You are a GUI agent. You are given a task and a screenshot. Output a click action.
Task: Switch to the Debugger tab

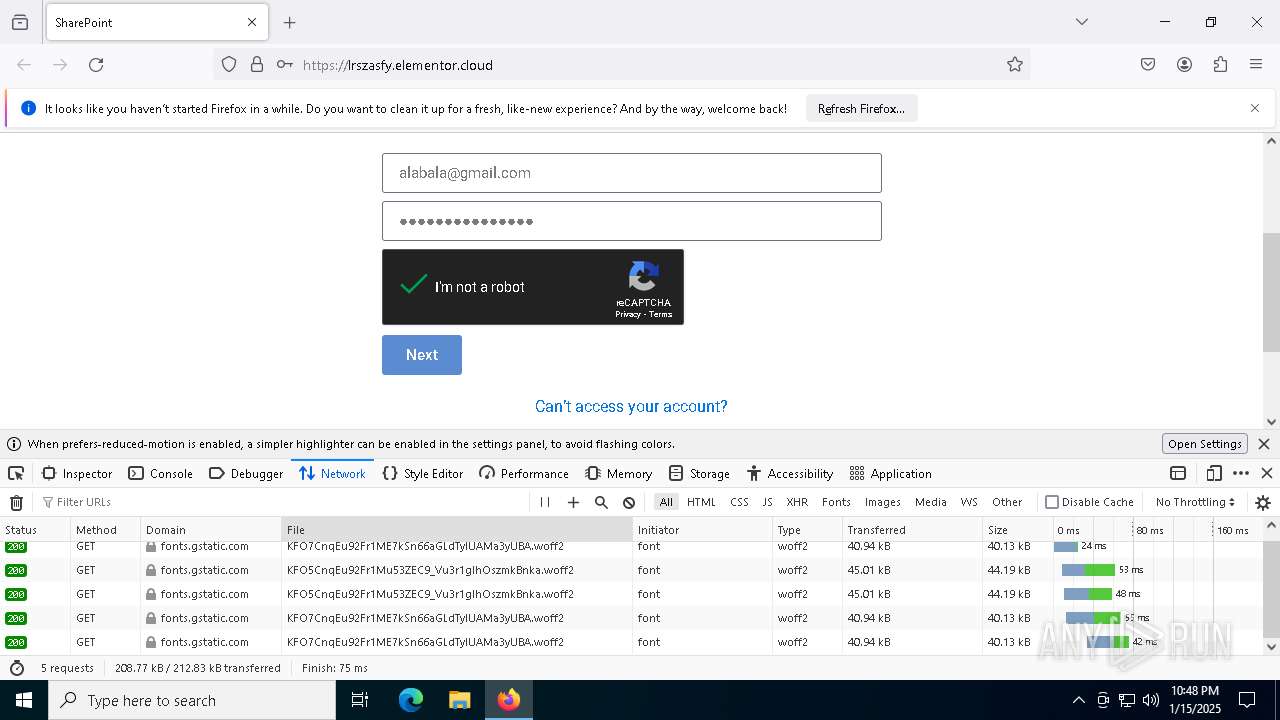(x=246, y=474)
